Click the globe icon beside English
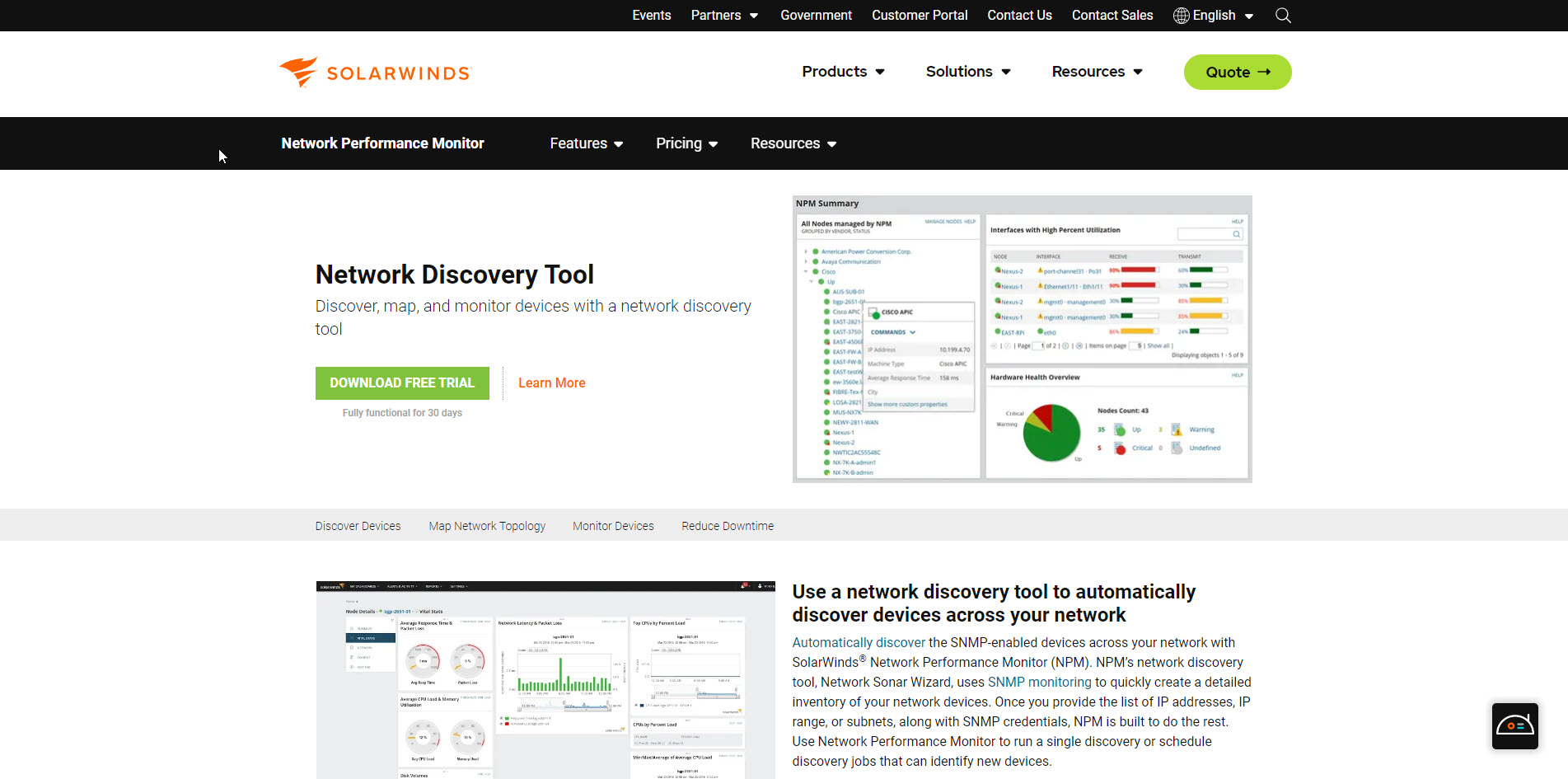Image resolution: width=1568 pixels, height=779 pixels. pos(1180,15)
